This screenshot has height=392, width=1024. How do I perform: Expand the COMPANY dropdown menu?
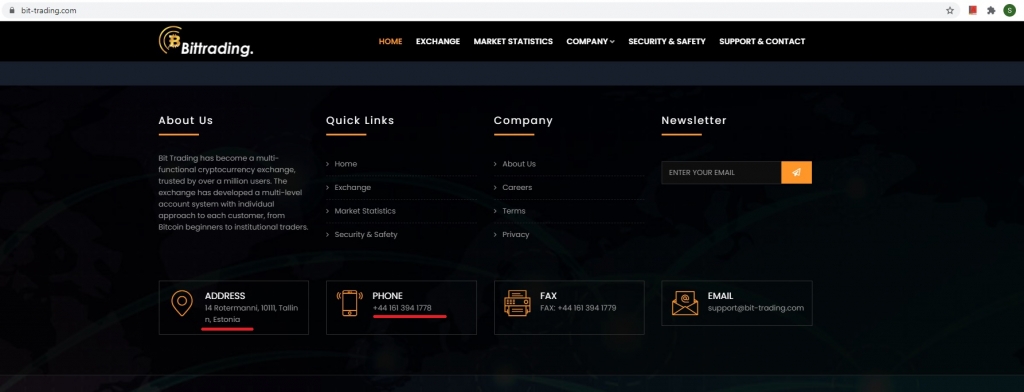[x=590, y=41]
